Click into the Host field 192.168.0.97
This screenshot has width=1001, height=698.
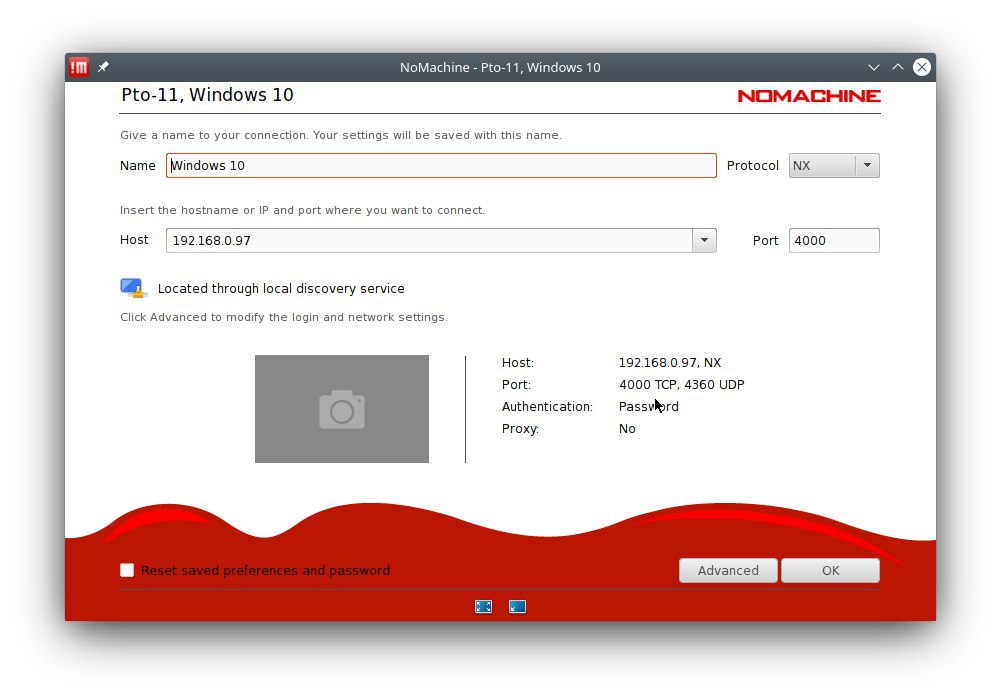coord(429,240)
